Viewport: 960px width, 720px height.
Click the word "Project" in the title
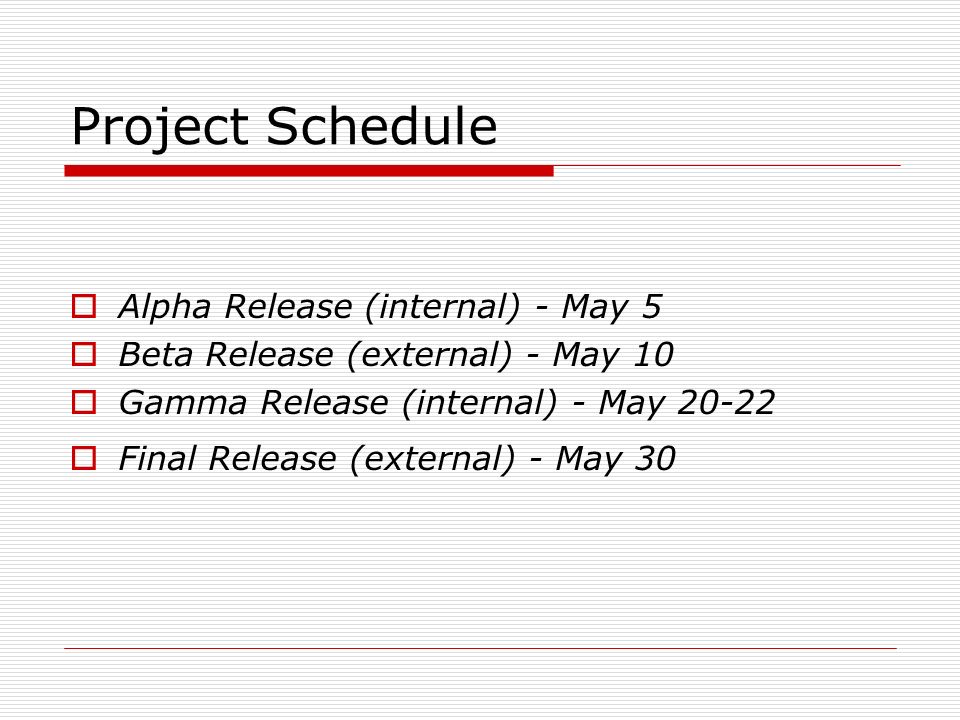[160, 128]
